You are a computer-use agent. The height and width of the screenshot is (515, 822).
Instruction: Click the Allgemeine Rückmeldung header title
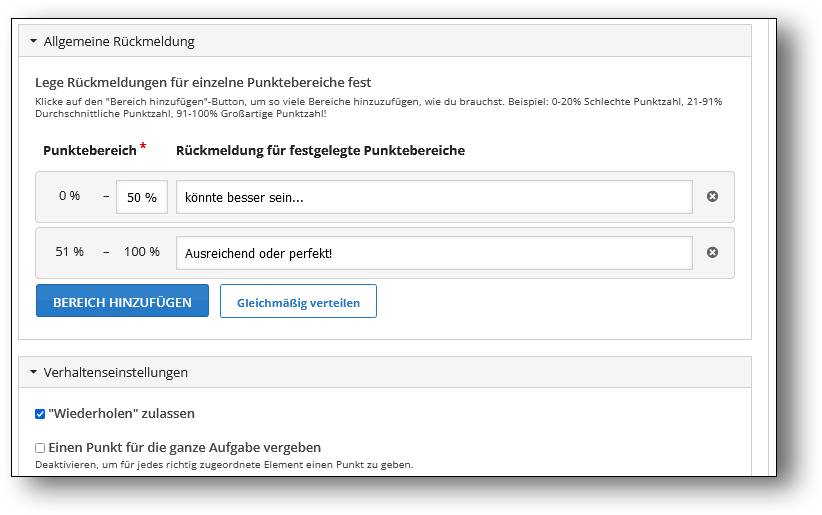119,42
